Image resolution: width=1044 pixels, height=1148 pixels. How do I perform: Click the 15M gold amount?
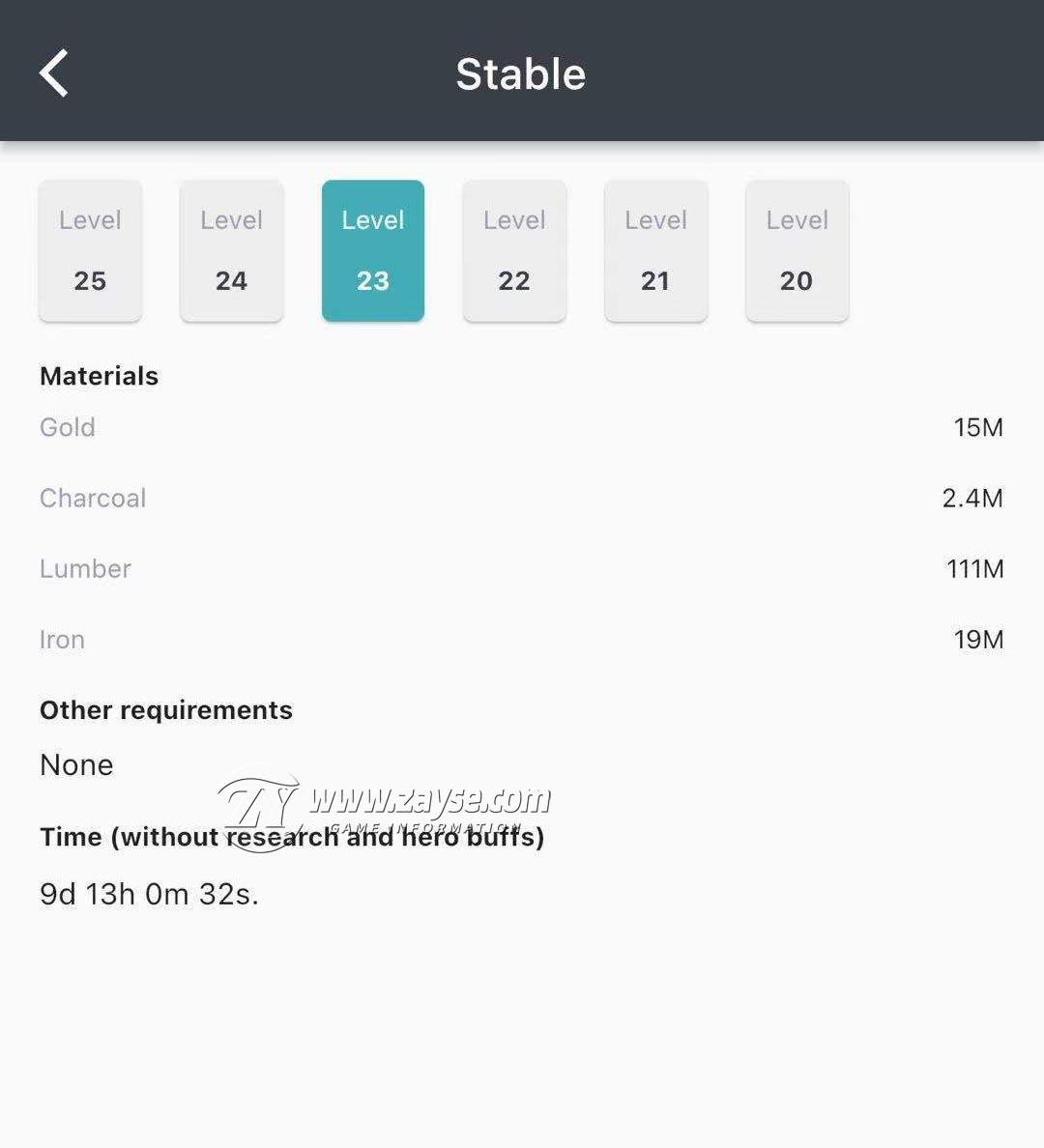(978, 427)
